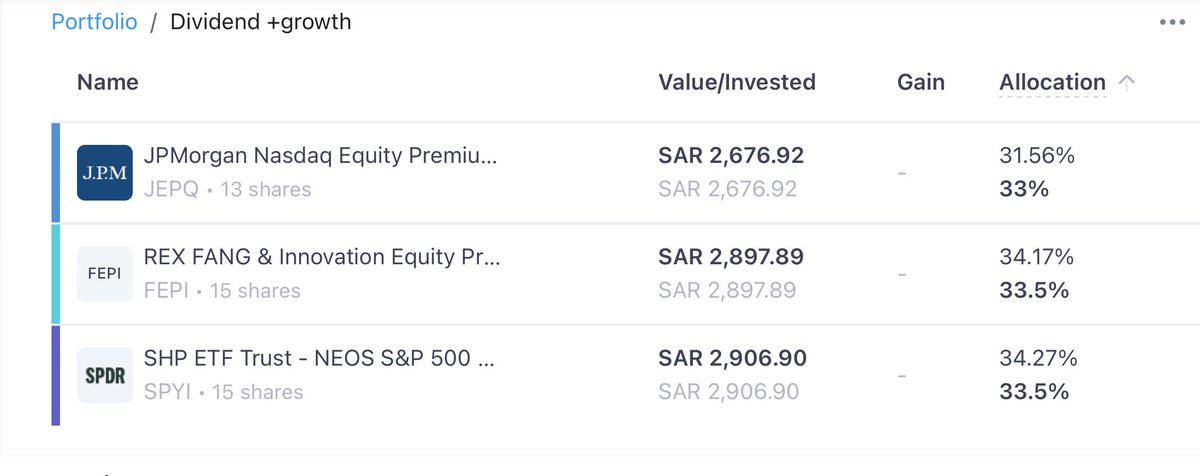Click JEPQ value SAR 2,676.92
Image resolution: width=1200 pixels, height=476 pixels.
731,157
